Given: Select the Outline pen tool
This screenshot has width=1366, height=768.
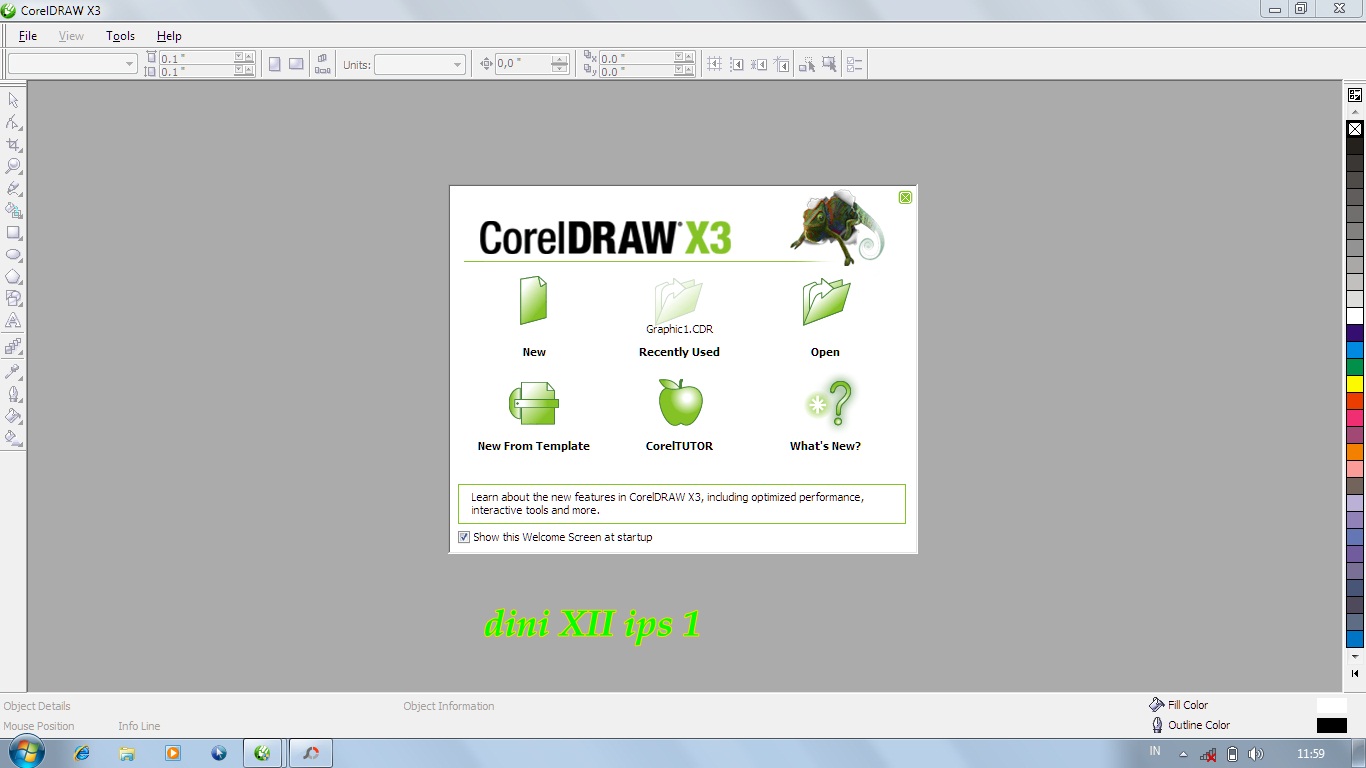Looking at the screenshot, I should (13, 393).
